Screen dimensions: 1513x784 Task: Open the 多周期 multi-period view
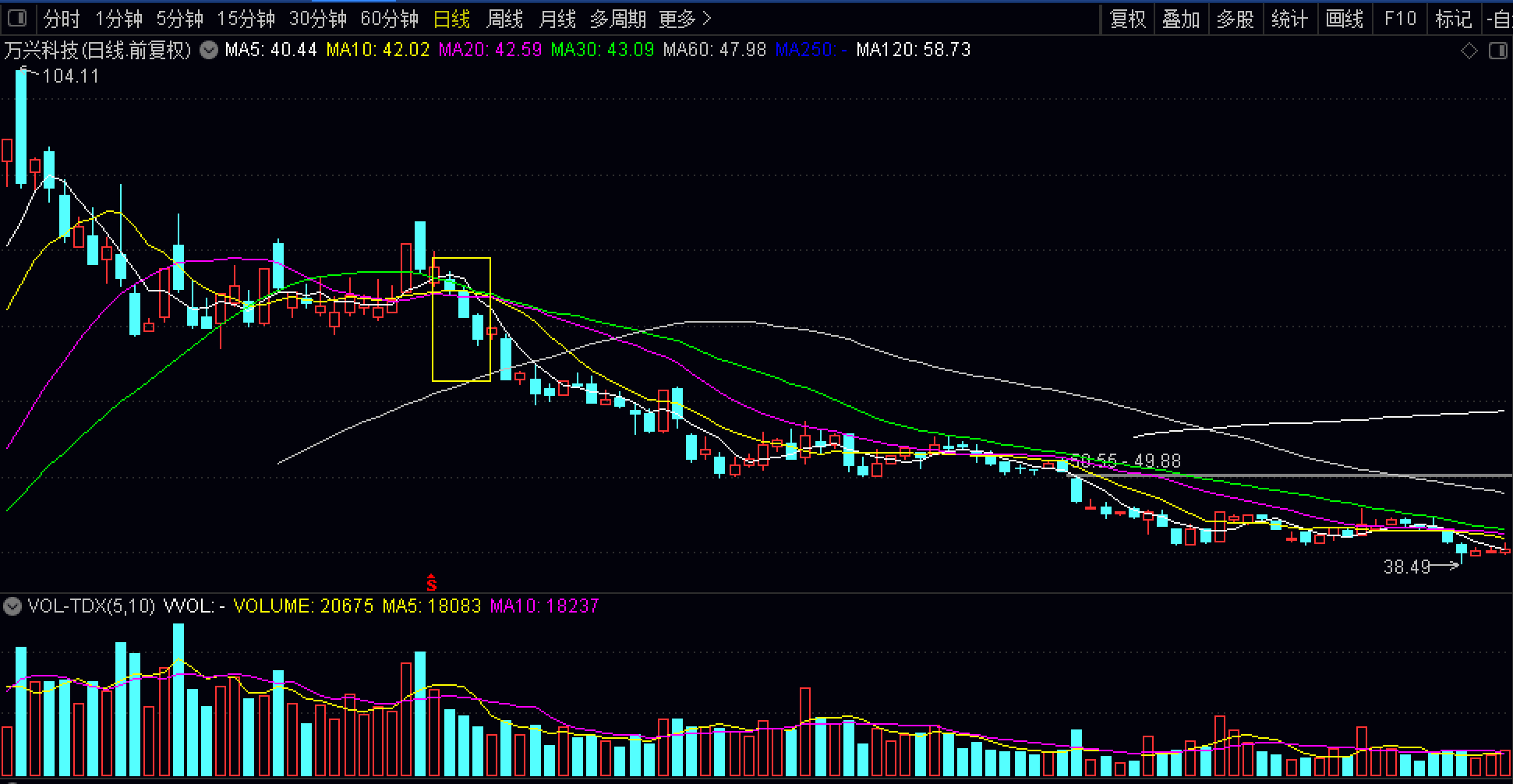coord(618,19)
